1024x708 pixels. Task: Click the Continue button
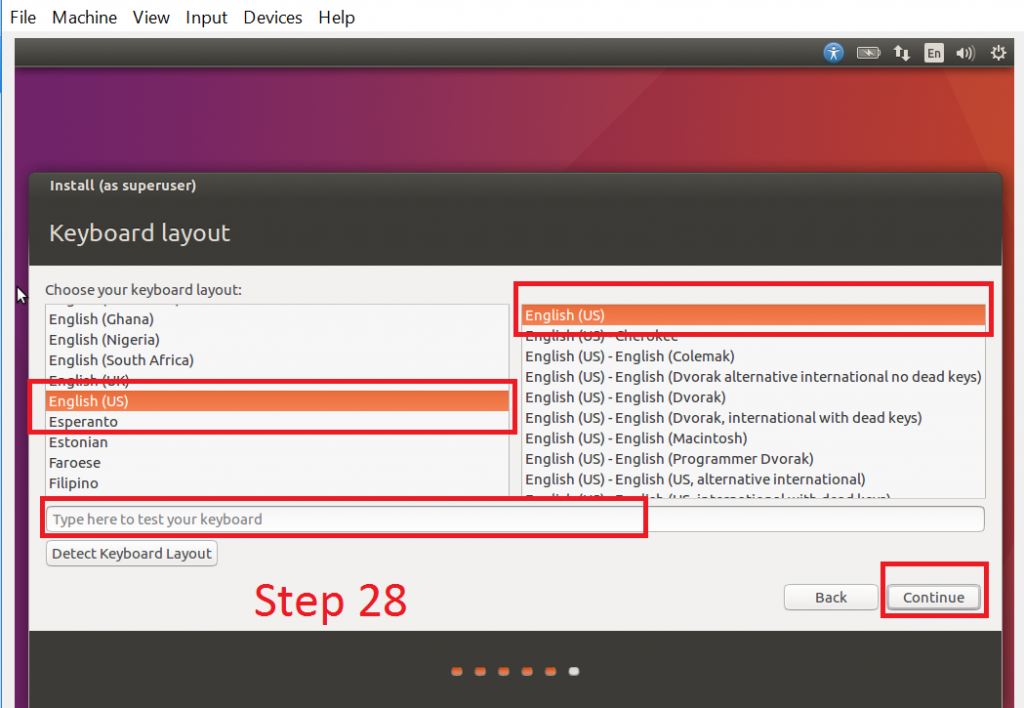(933, 598)
